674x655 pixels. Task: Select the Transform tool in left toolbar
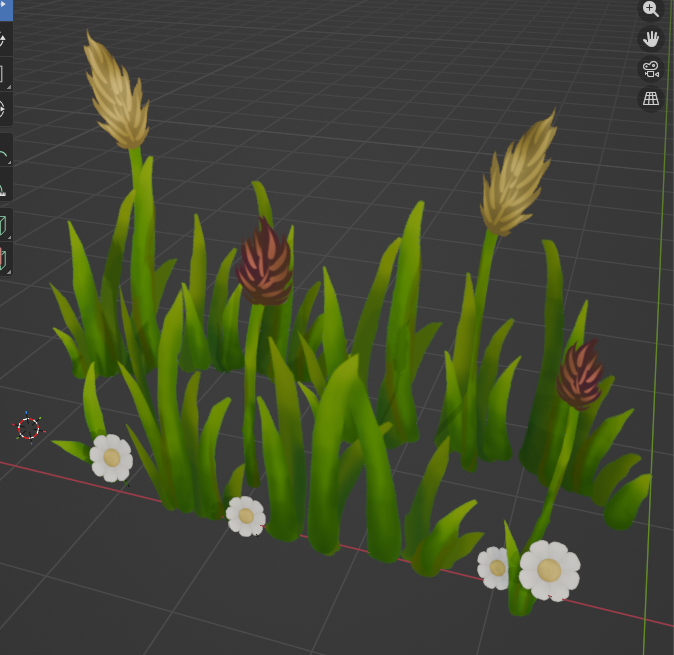pos(5,109)
